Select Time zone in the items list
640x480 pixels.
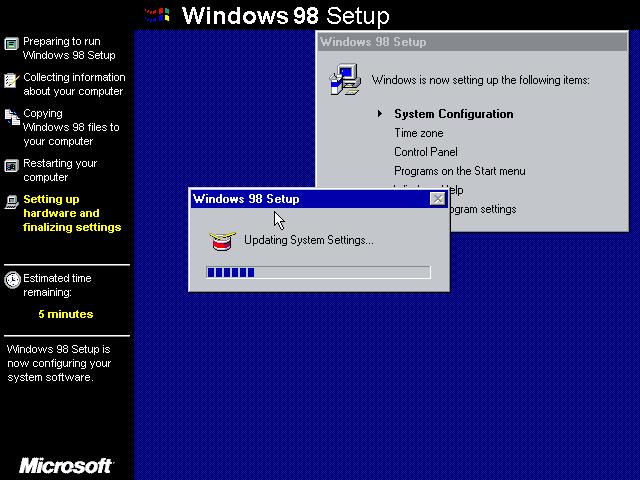[x=418, y=133]
